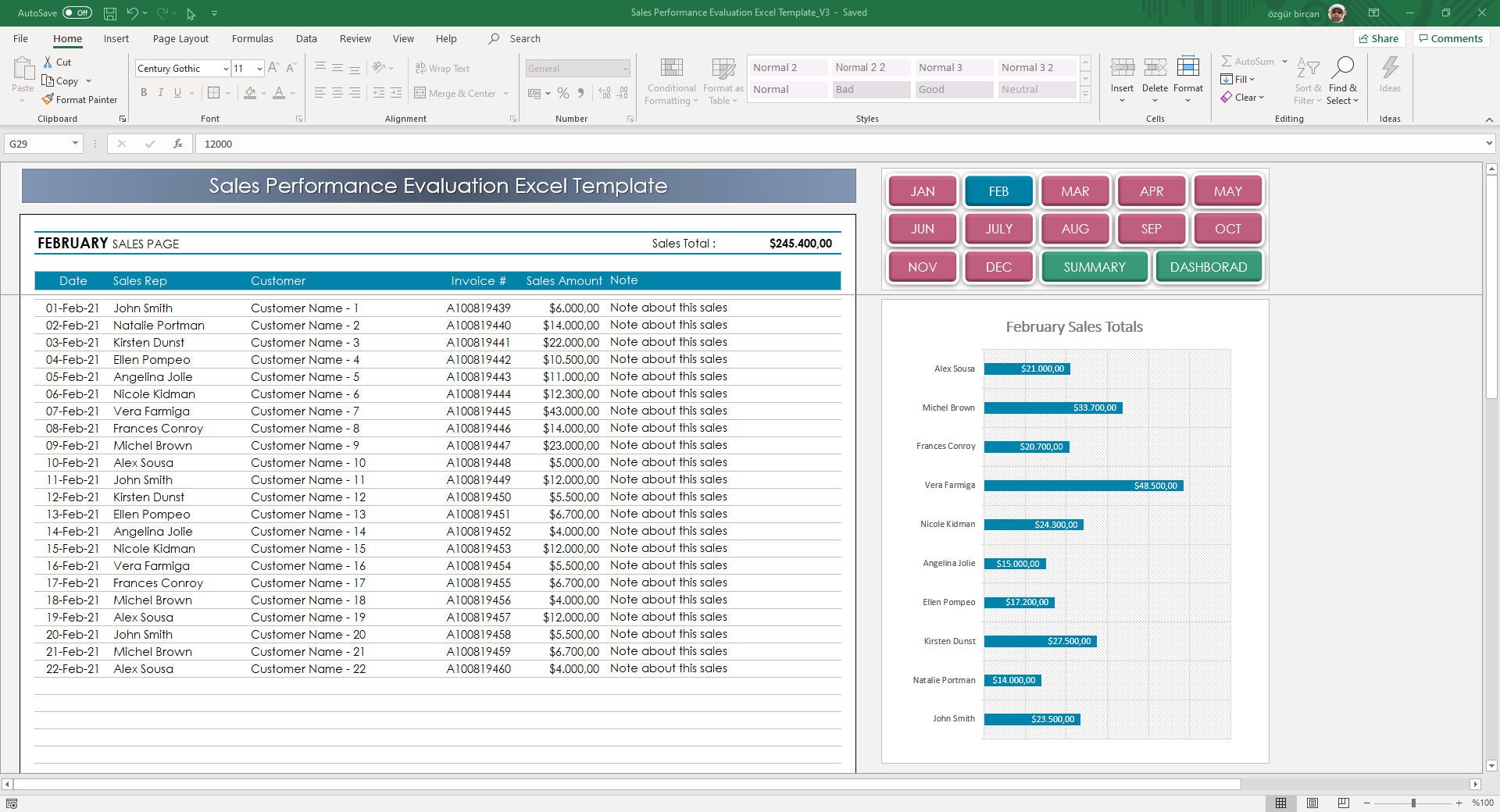Click the Ideas icon
1500x812 pixels.
point(1390,74)
